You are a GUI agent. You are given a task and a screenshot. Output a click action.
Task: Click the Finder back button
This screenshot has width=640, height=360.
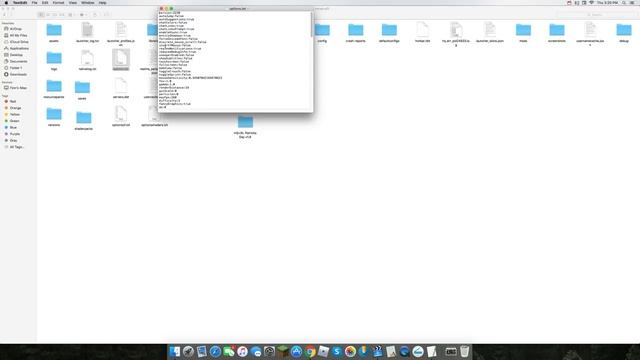[x=5, y=15]
